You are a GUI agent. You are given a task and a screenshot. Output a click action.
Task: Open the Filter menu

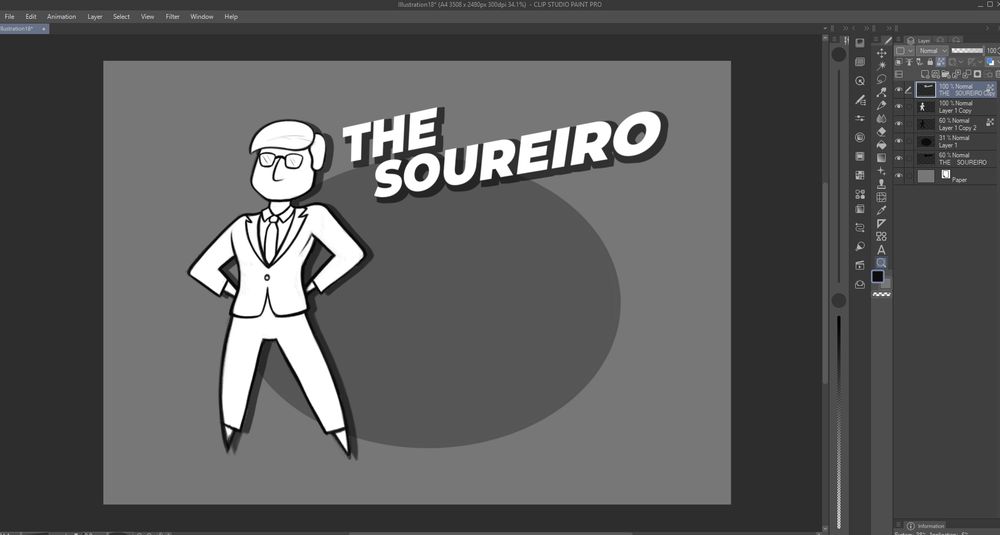click(x=173, y=17)
